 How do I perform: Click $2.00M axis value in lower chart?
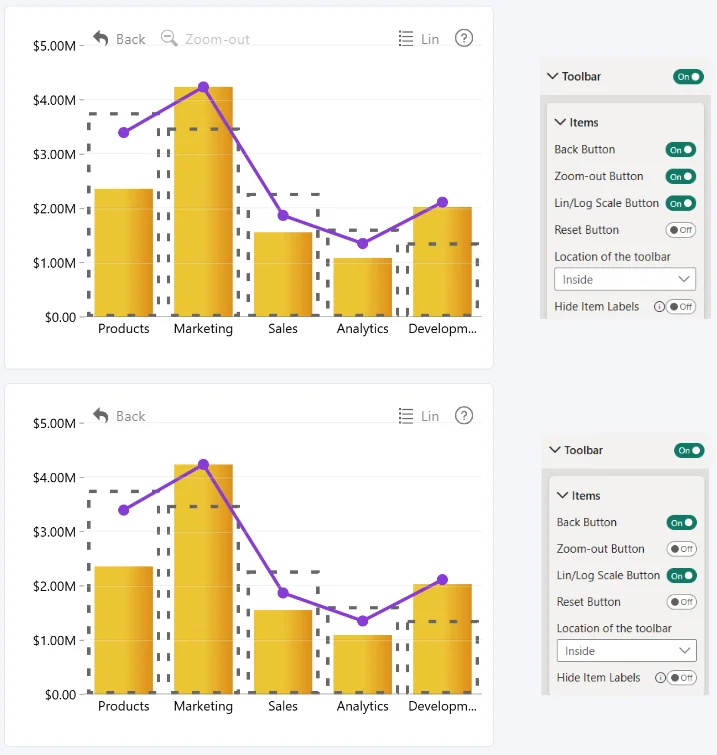tap(54, 586)
